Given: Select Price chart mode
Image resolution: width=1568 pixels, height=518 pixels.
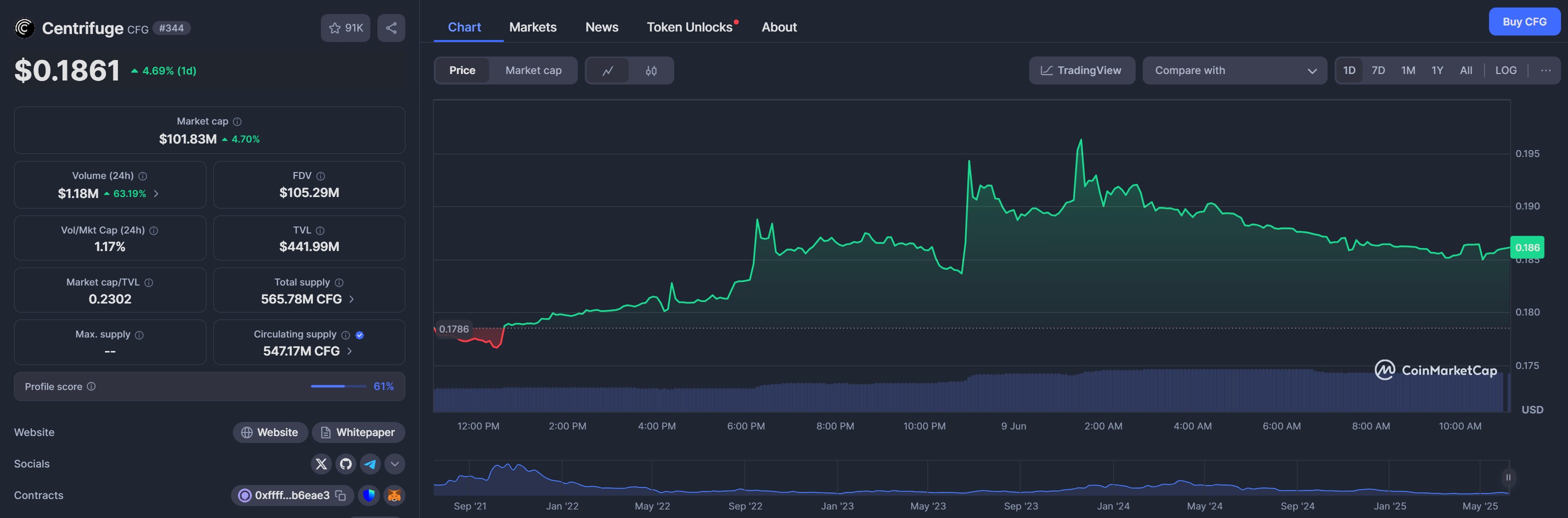Looking at the screenshot, I should click(x=462, y=70).
